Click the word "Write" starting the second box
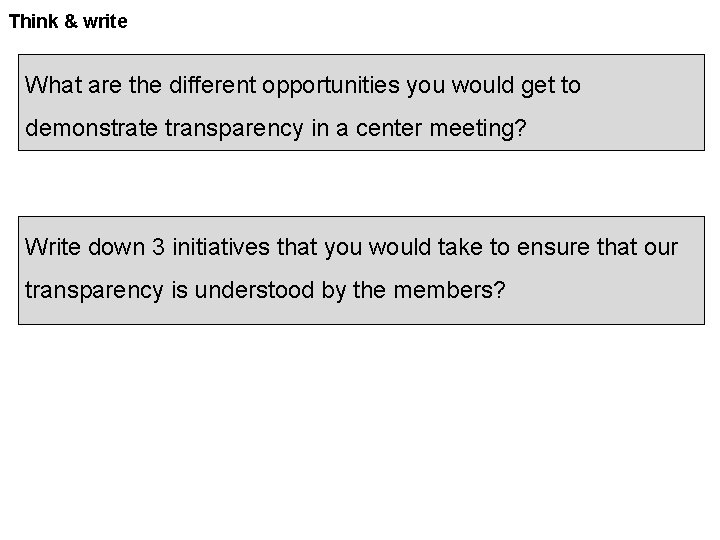Image resolution: width=720 pixels, height=540 pixels. pyautogui.click(x=53, y=247)
